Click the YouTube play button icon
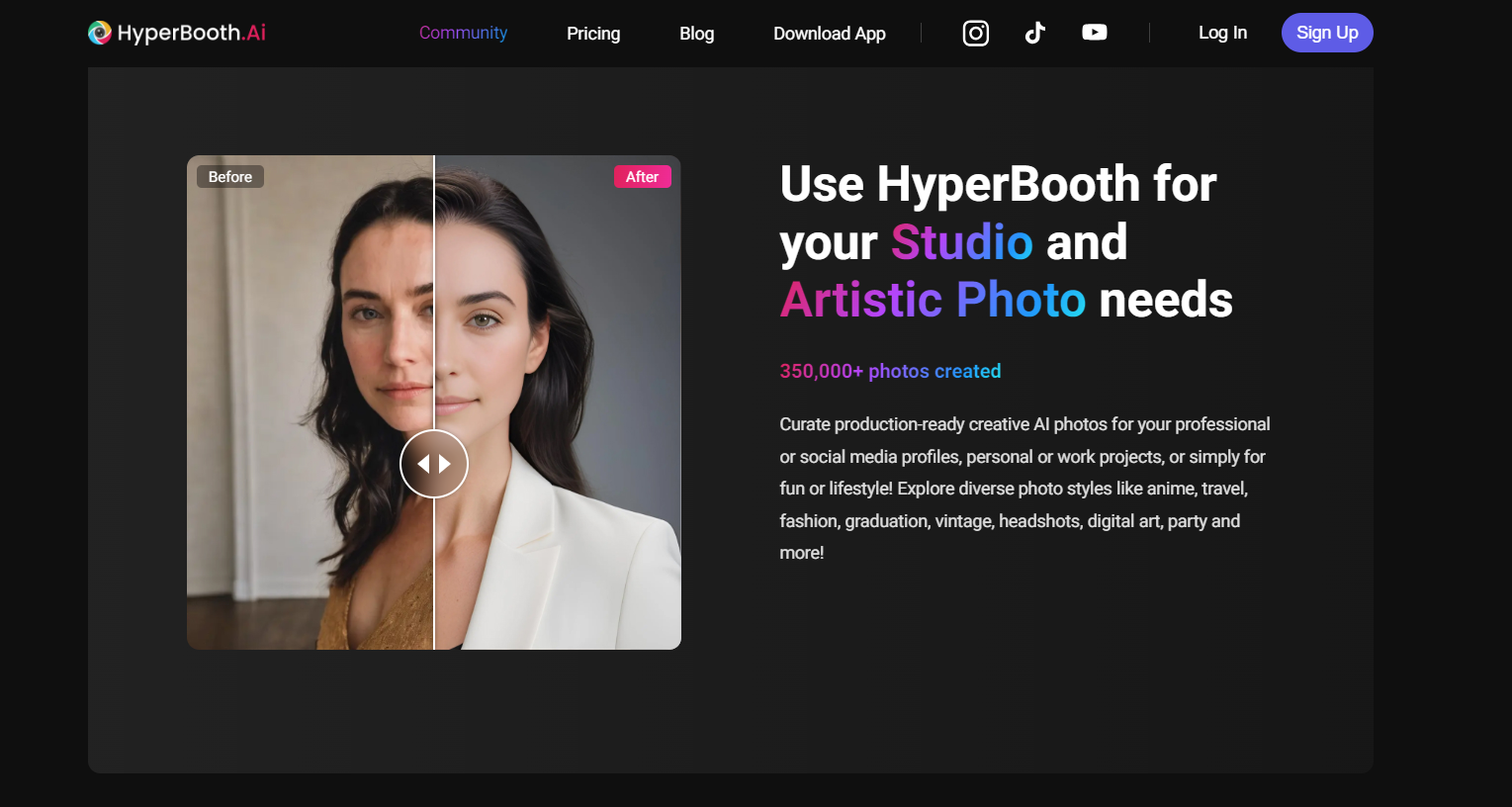The height and width of the screenshot is (807, 1512). coord(1094,32)
